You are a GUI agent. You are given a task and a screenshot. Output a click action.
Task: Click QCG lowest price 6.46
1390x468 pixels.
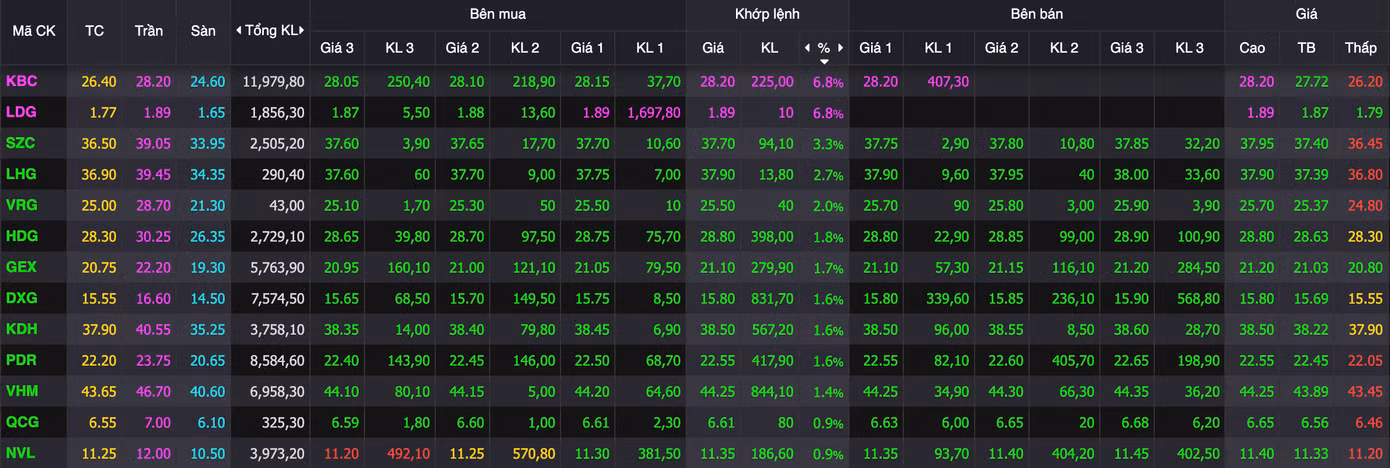coord(1369,423)
